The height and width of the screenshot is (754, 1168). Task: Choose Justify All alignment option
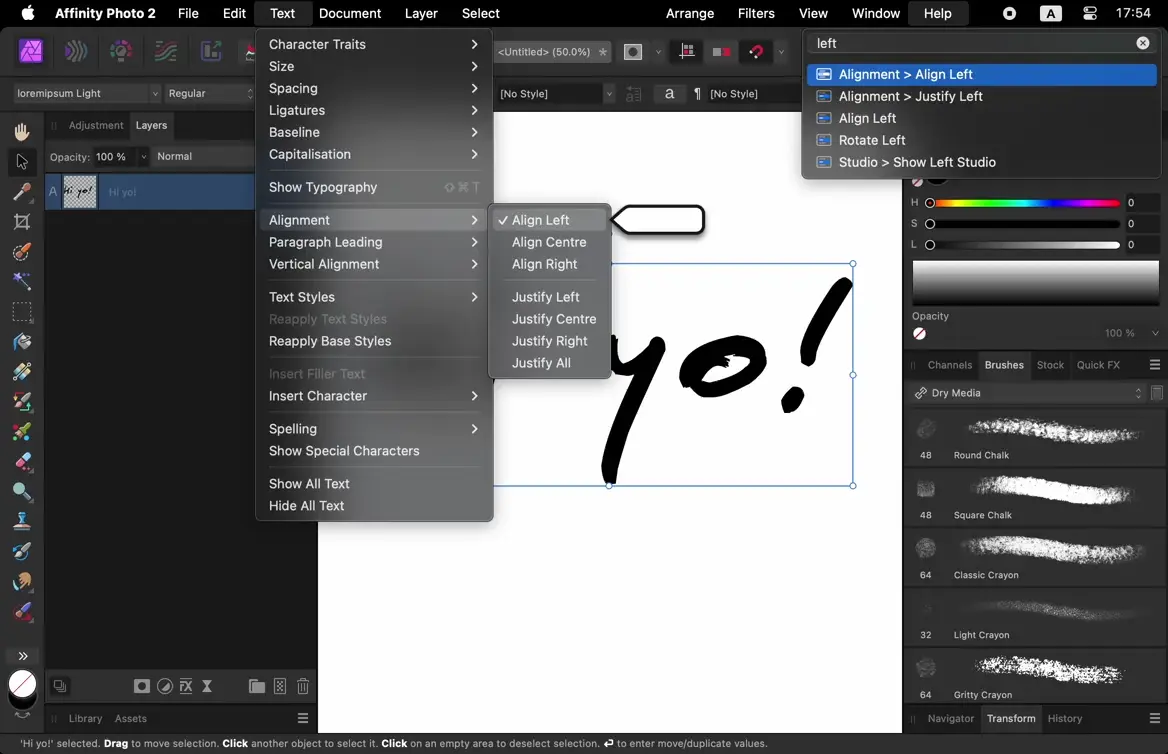point(541,363)
